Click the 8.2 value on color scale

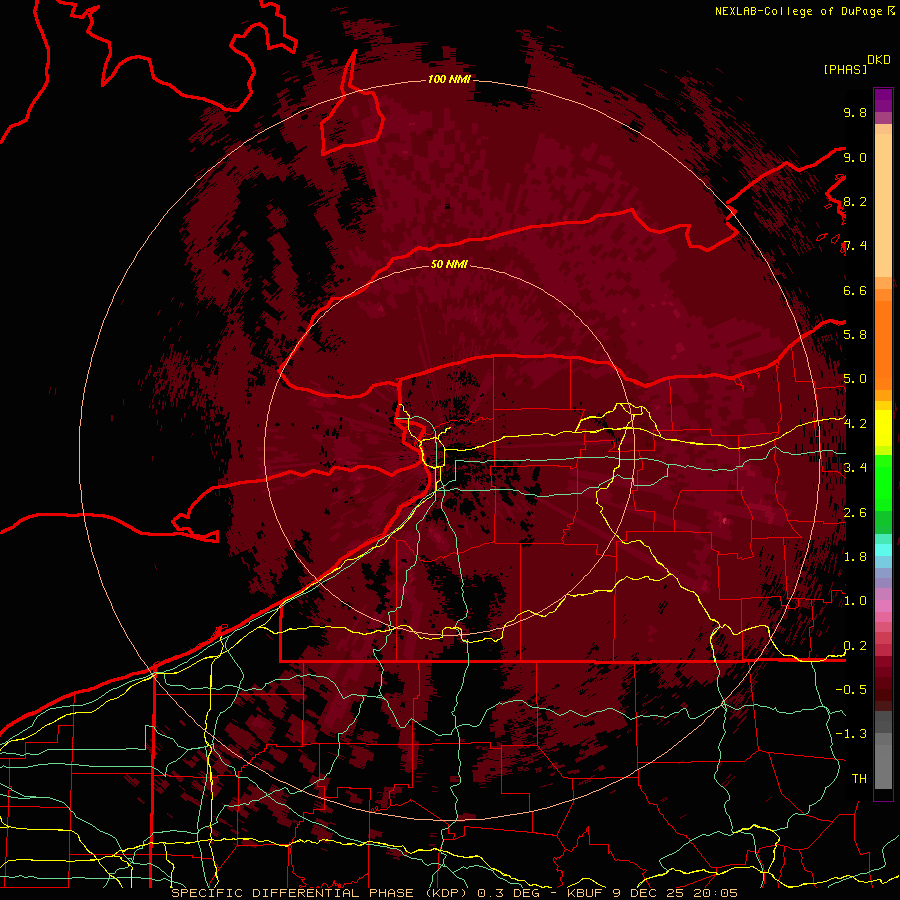tap(855, 201)
